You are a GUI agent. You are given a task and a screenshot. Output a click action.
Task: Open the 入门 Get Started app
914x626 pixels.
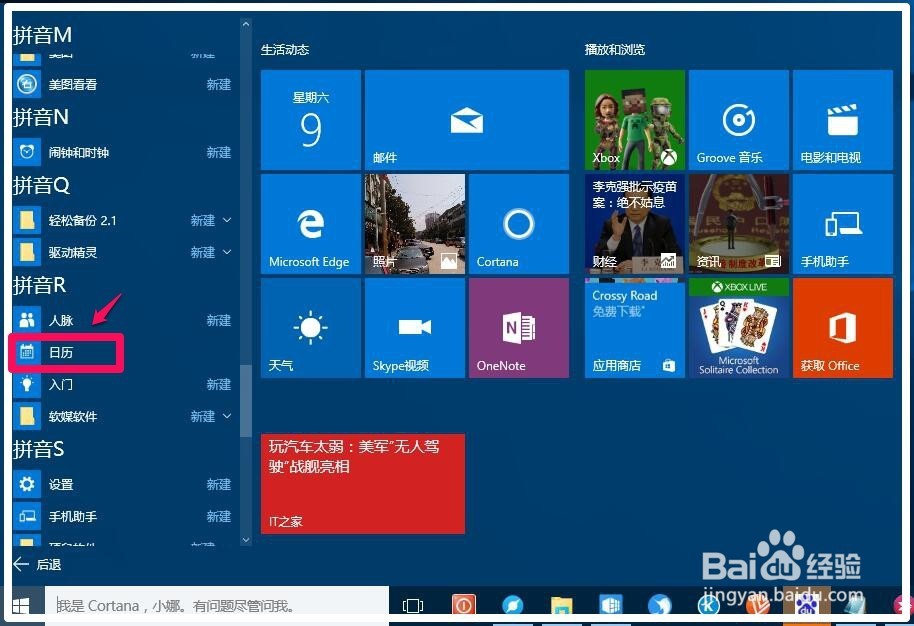tap(122, 384)
